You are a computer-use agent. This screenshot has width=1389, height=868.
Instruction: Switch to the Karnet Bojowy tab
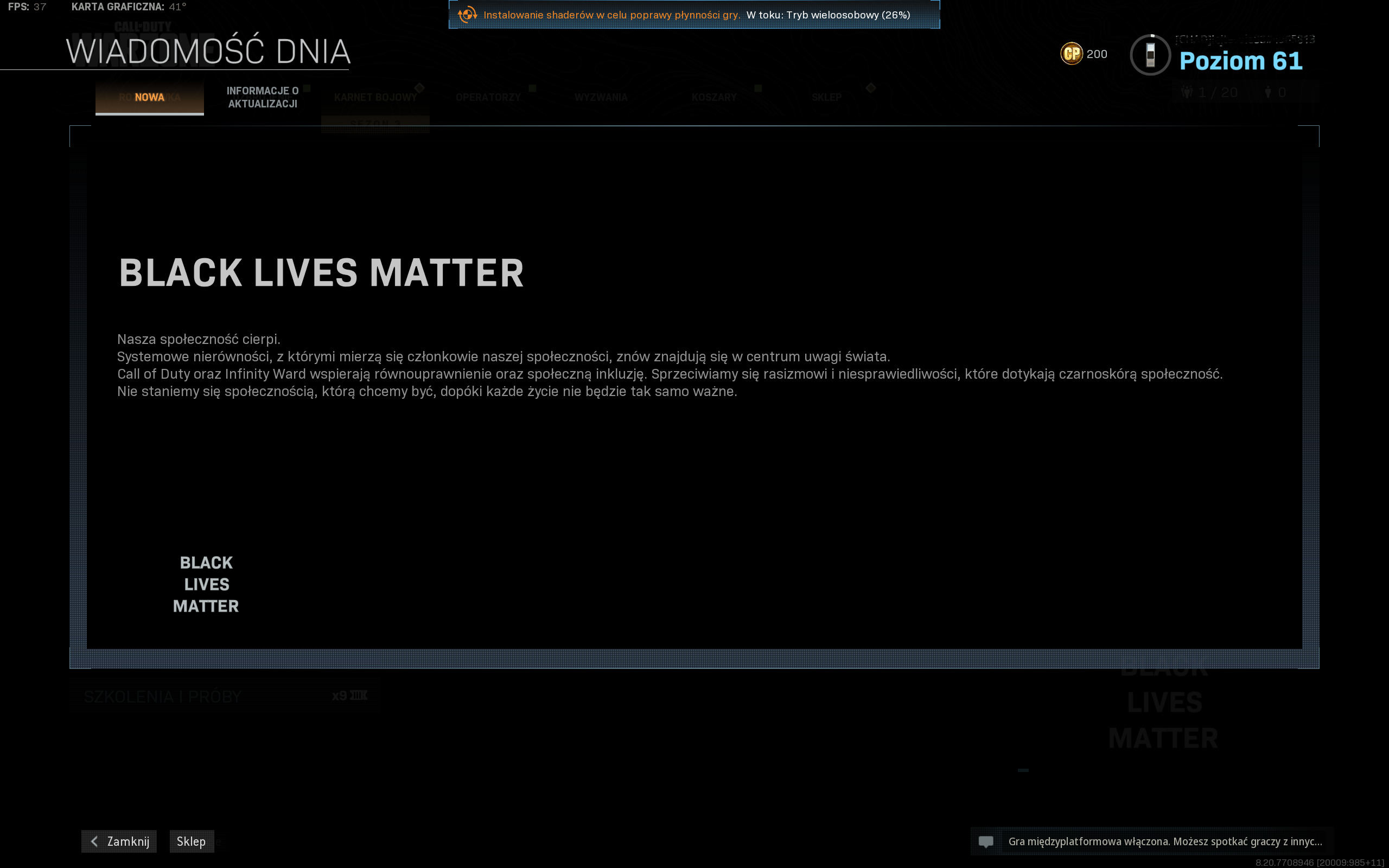tap(375, 98)
